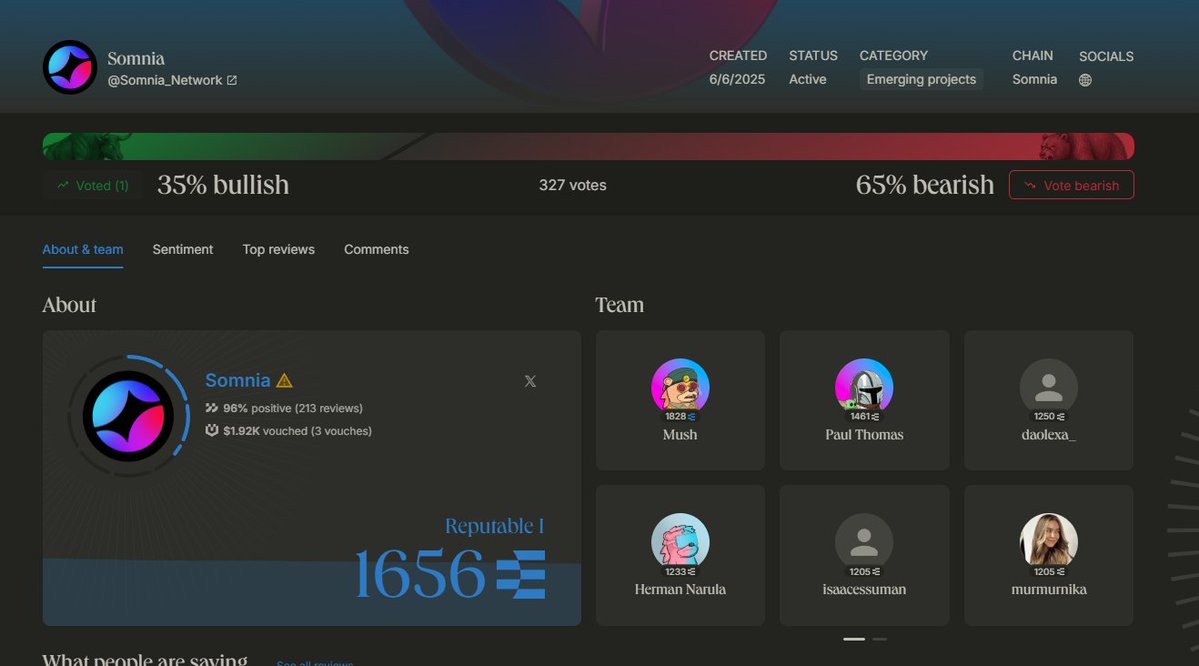The height and width of the screenshot is (666, 1199).
Task: Click the team member name Paul Thomas
Action: click(864, 435)
